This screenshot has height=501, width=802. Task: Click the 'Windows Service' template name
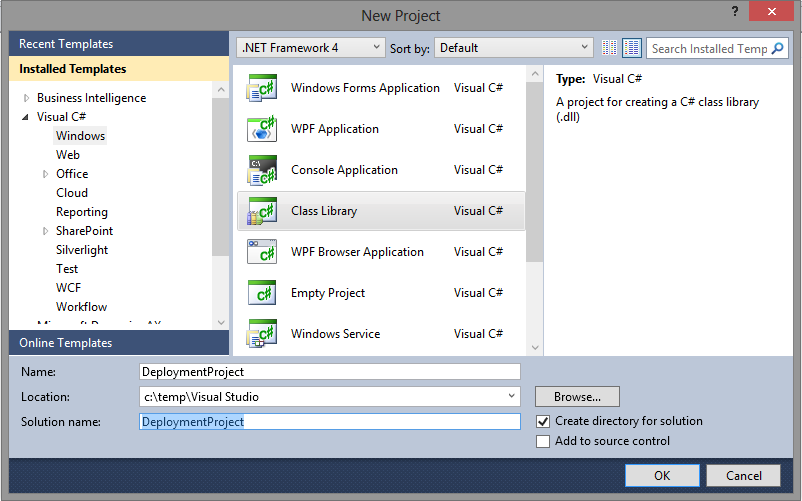tap(336, 334)
